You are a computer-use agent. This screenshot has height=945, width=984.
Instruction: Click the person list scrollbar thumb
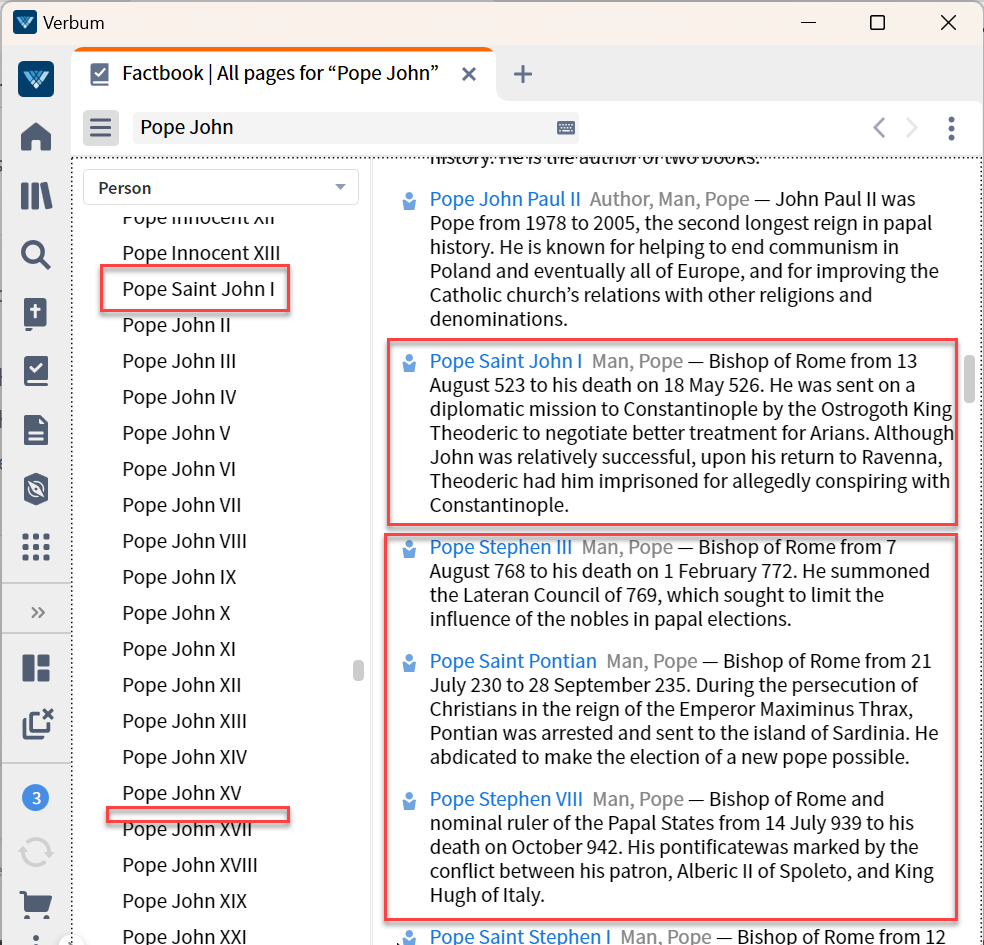click(x=358, y=670)
